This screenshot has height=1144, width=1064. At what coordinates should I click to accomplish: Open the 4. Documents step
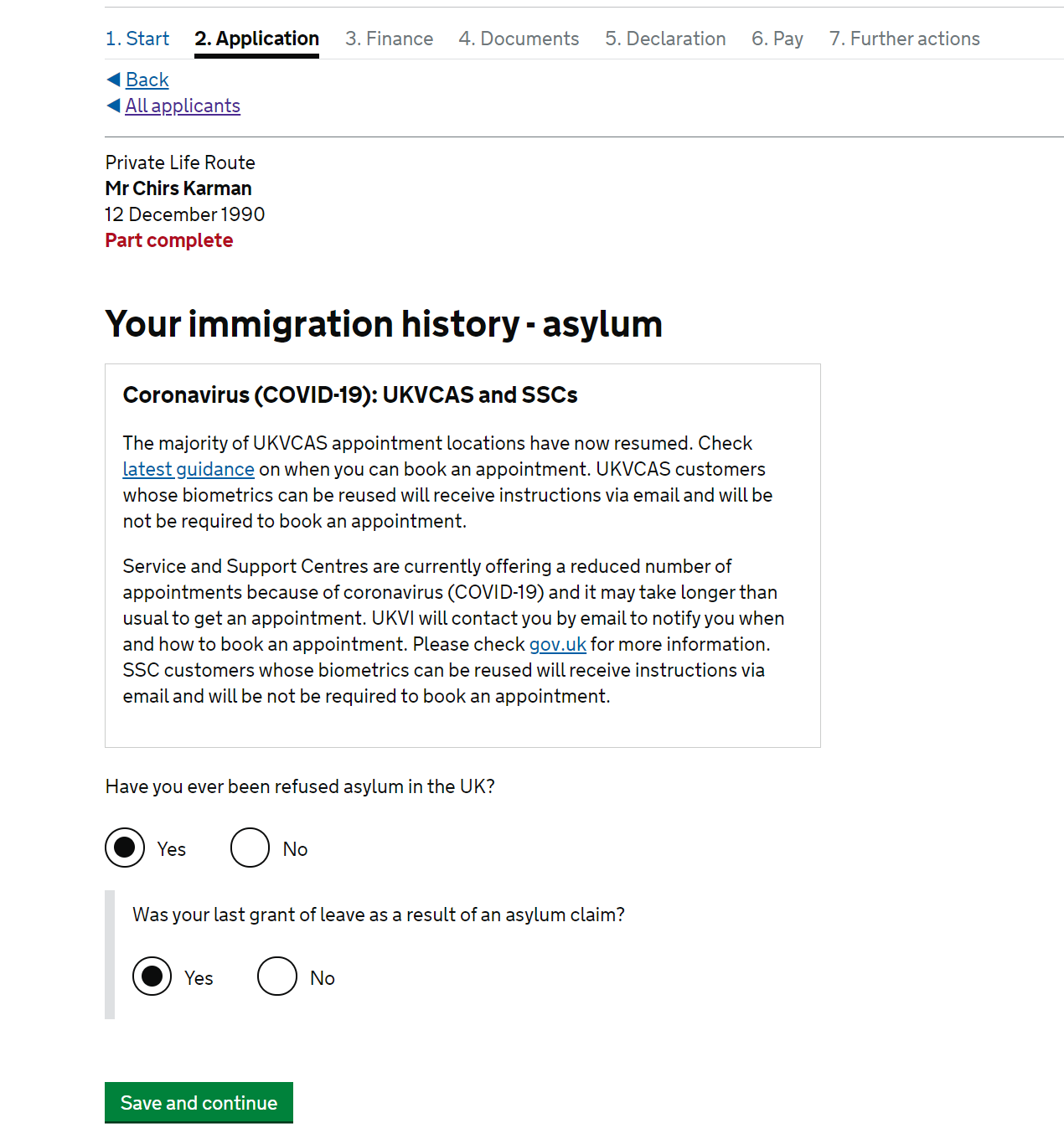click(519, 39)
